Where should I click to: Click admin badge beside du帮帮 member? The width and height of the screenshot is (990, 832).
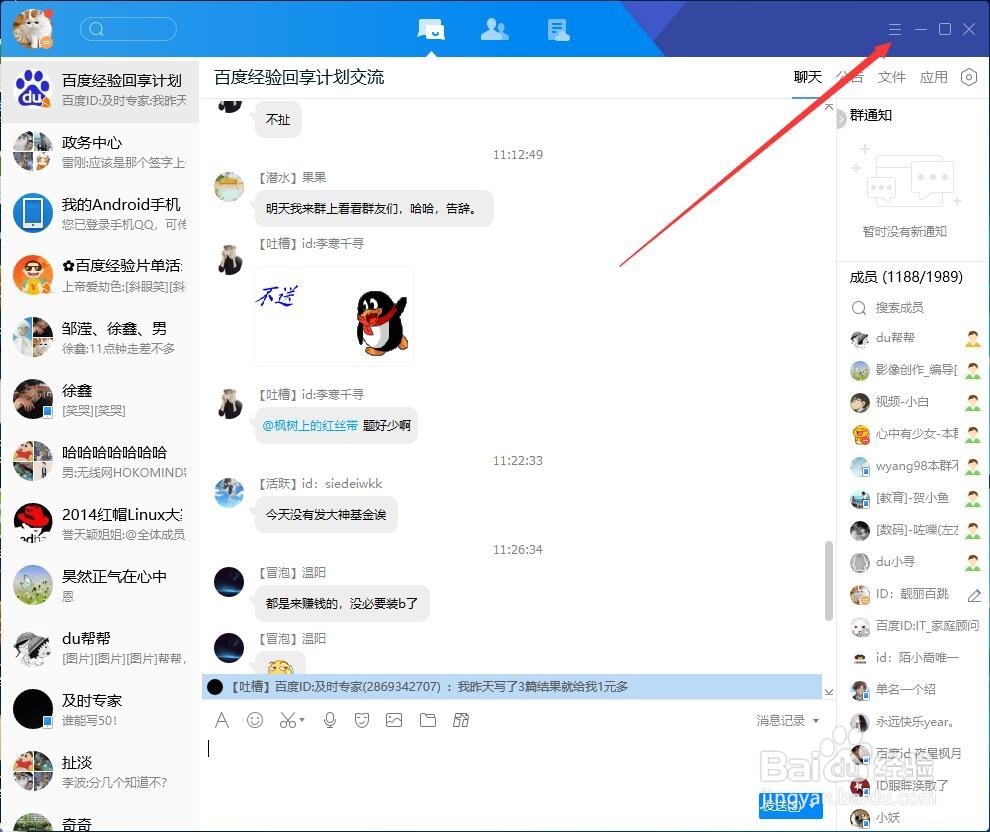click(973, 339)
